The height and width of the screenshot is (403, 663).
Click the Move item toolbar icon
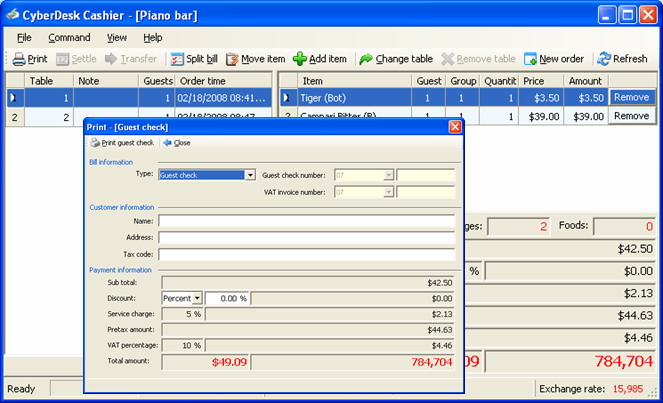(233, 59)
